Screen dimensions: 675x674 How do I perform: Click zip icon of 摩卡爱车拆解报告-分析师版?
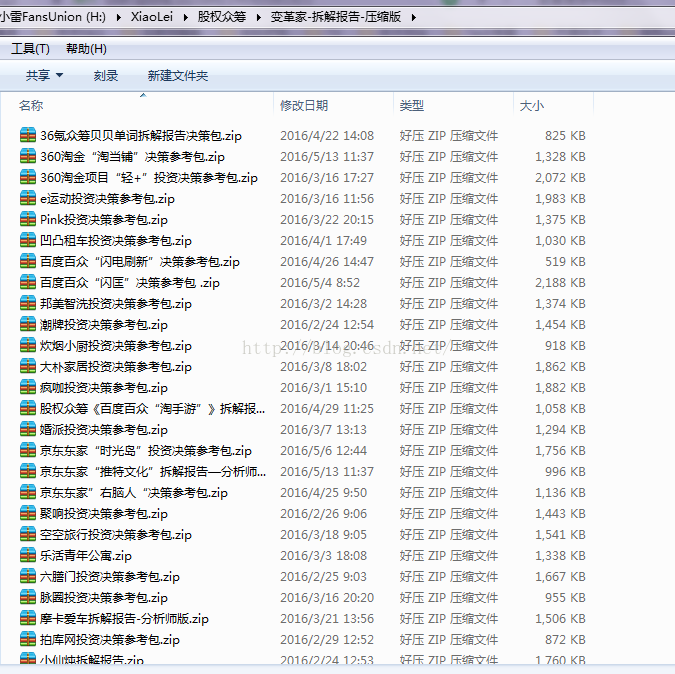[28, 618]
